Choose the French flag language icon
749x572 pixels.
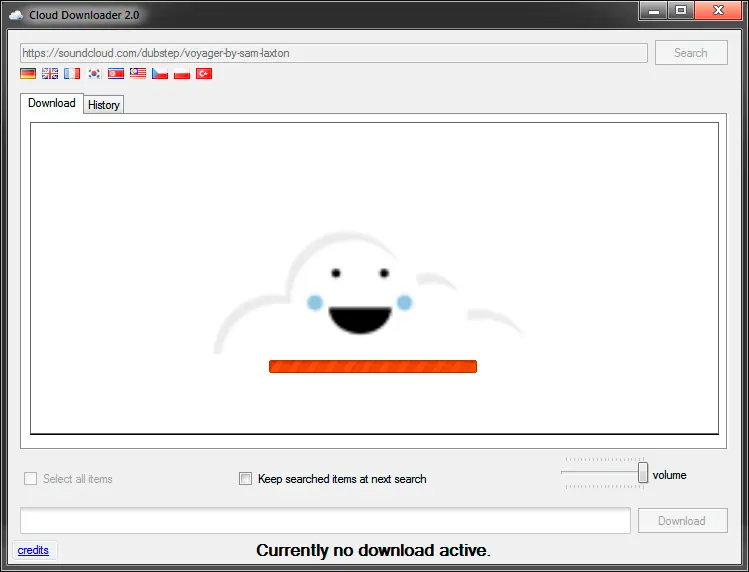point(72,74)
